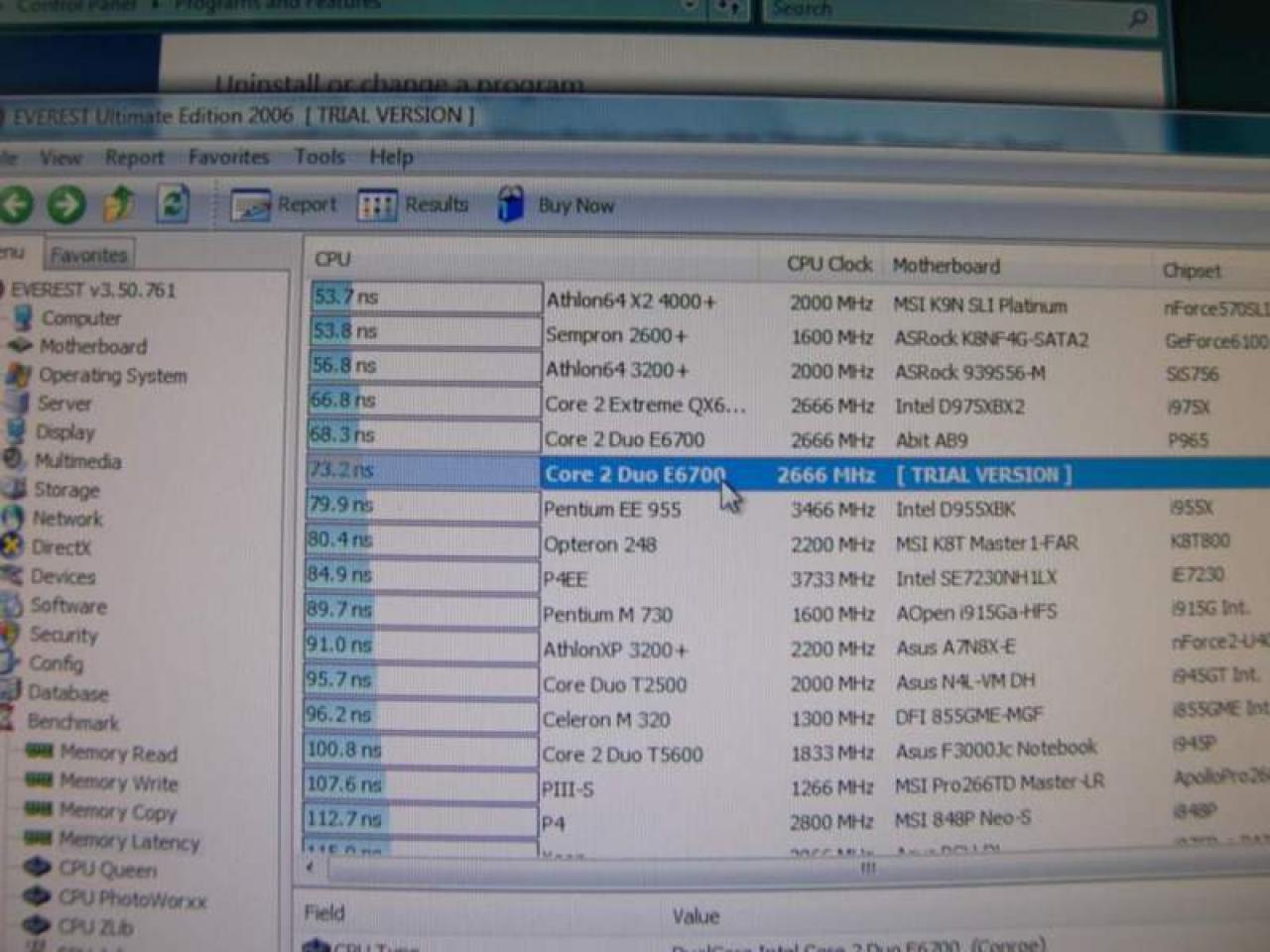Click the highlighted [ TRIAL VERSION ] row
Viewport: 1270px width, 952px height.
point(788,473)
